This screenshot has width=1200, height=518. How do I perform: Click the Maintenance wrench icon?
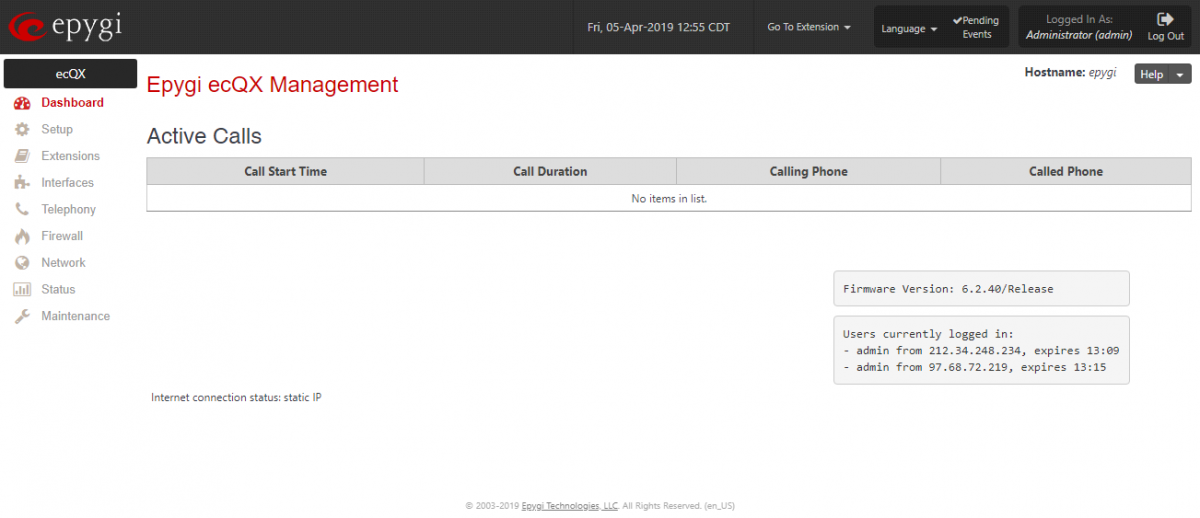pyautogui.click(x=22, y=316)
